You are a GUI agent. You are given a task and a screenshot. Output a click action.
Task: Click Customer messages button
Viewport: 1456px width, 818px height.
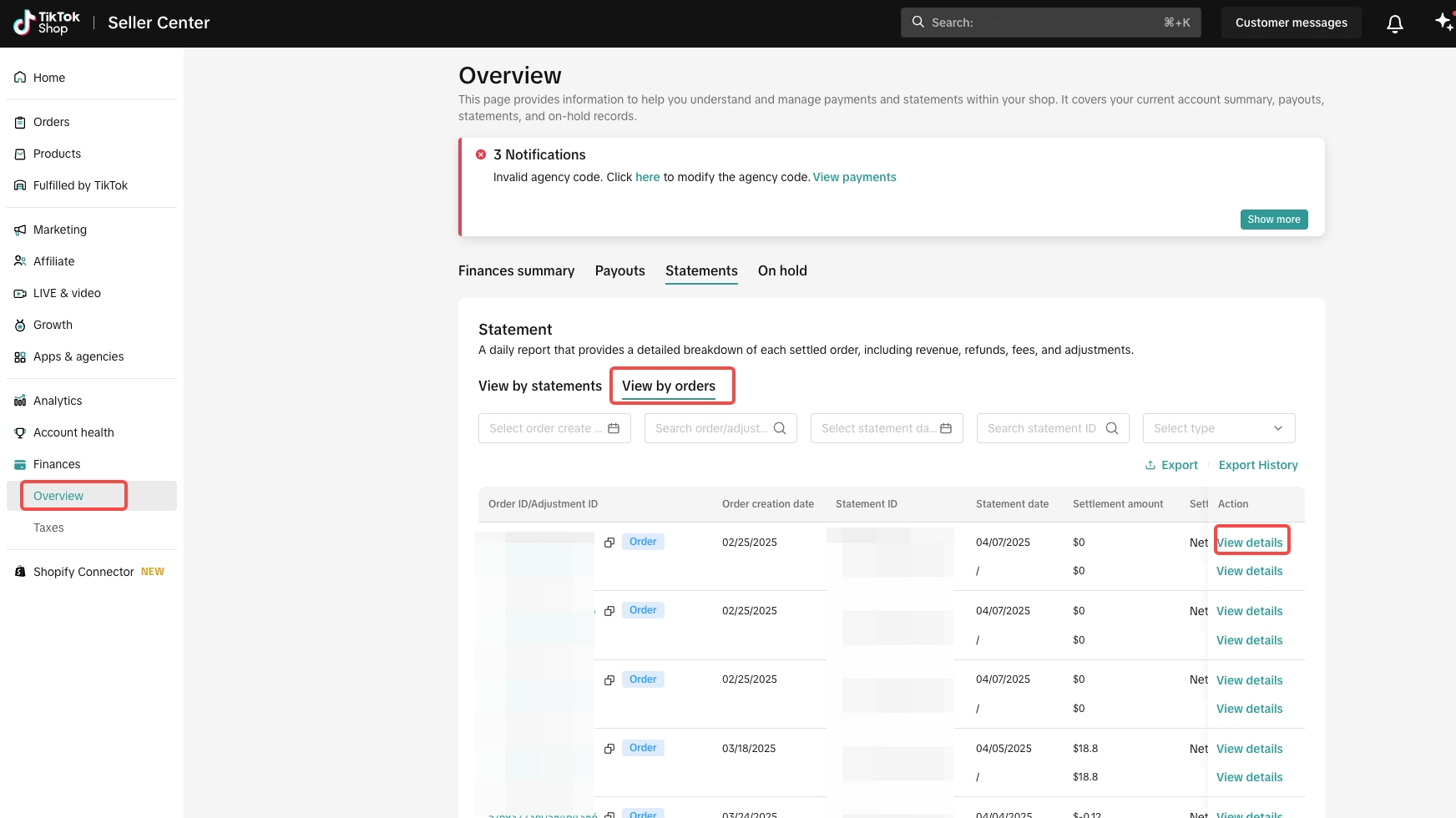click(1291, 23)
